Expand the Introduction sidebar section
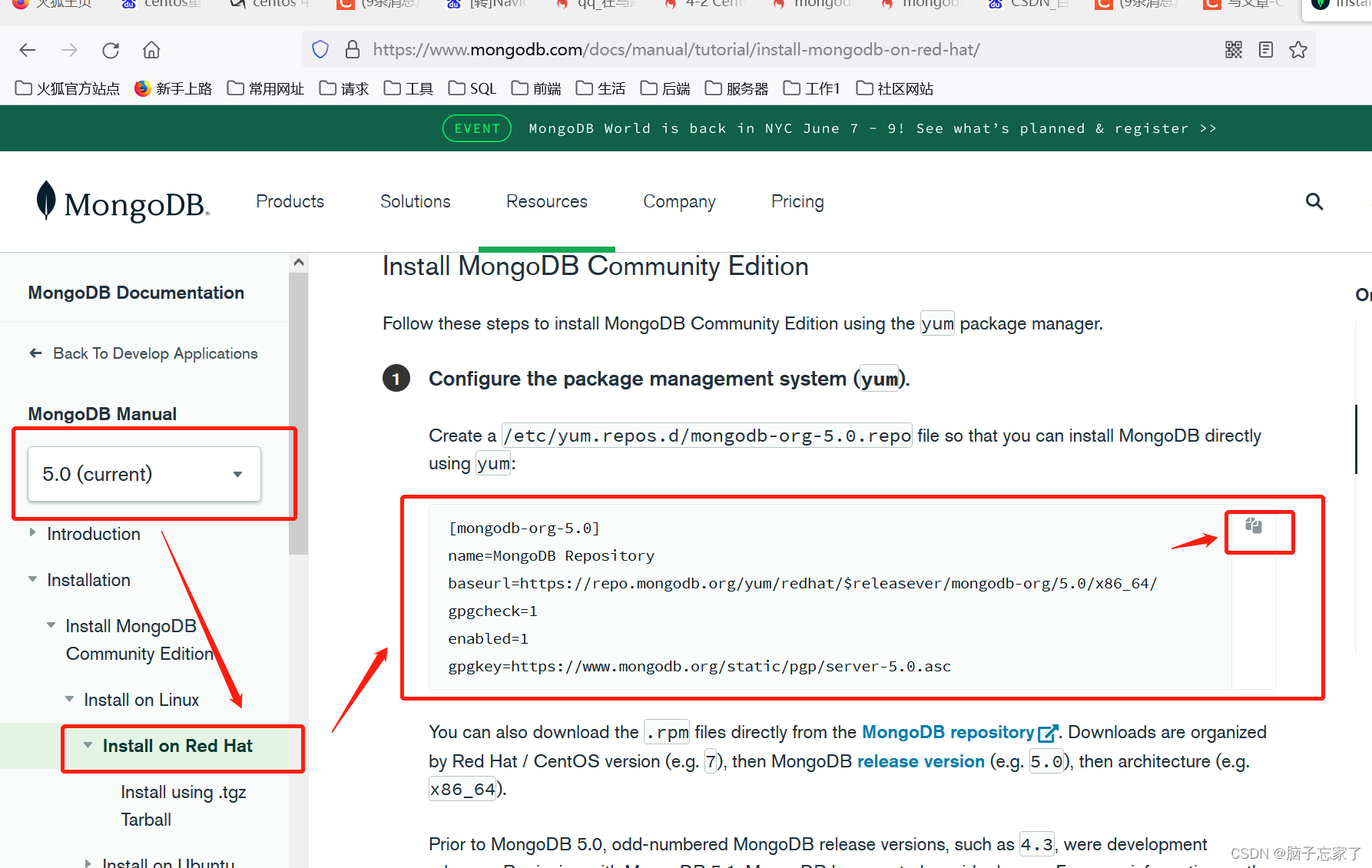Image resolution: width=1372 pixels, height=868 pixels. point(31,532)
